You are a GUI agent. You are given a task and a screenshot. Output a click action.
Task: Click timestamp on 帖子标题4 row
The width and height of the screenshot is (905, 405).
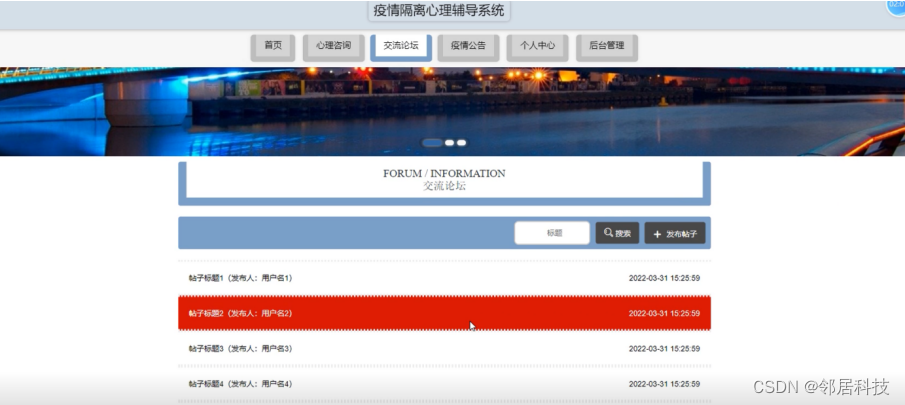[664, 384]
